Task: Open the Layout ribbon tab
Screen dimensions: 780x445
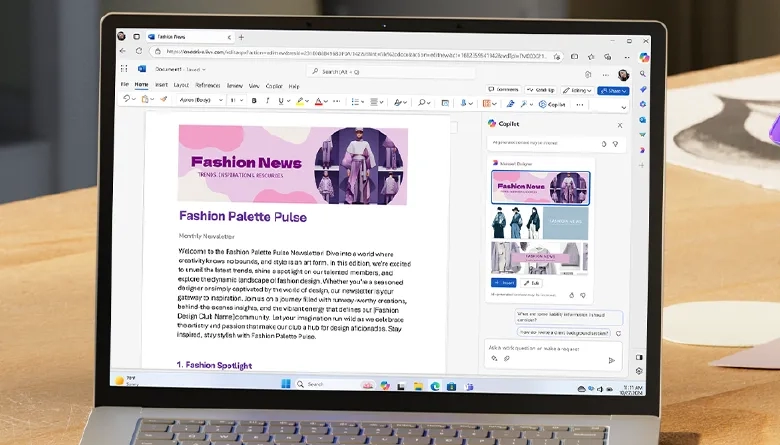Action: coord(181,85)
